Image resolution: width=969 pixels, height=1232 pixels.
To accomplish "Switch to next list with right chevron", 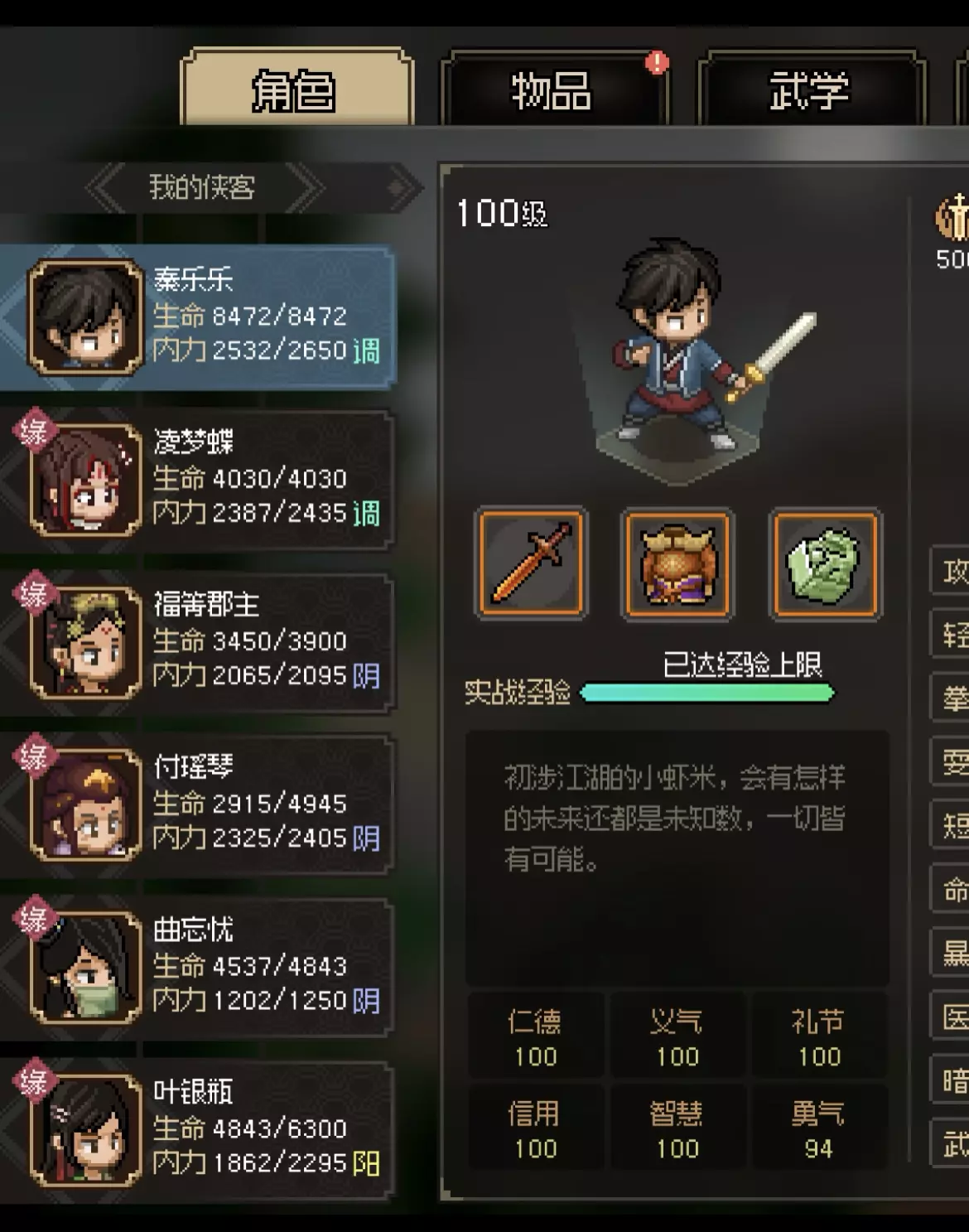I will 305,188.
